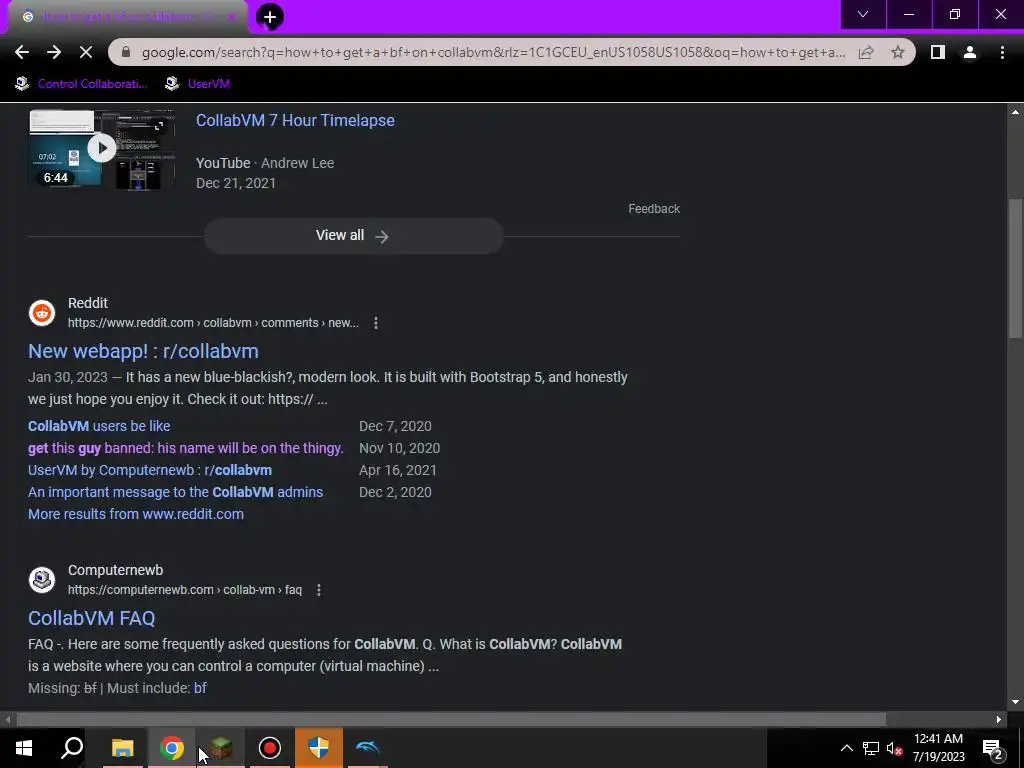Open the get this guy banned link
Viewport: 1024px width, 768px height.
coord(185,448)
